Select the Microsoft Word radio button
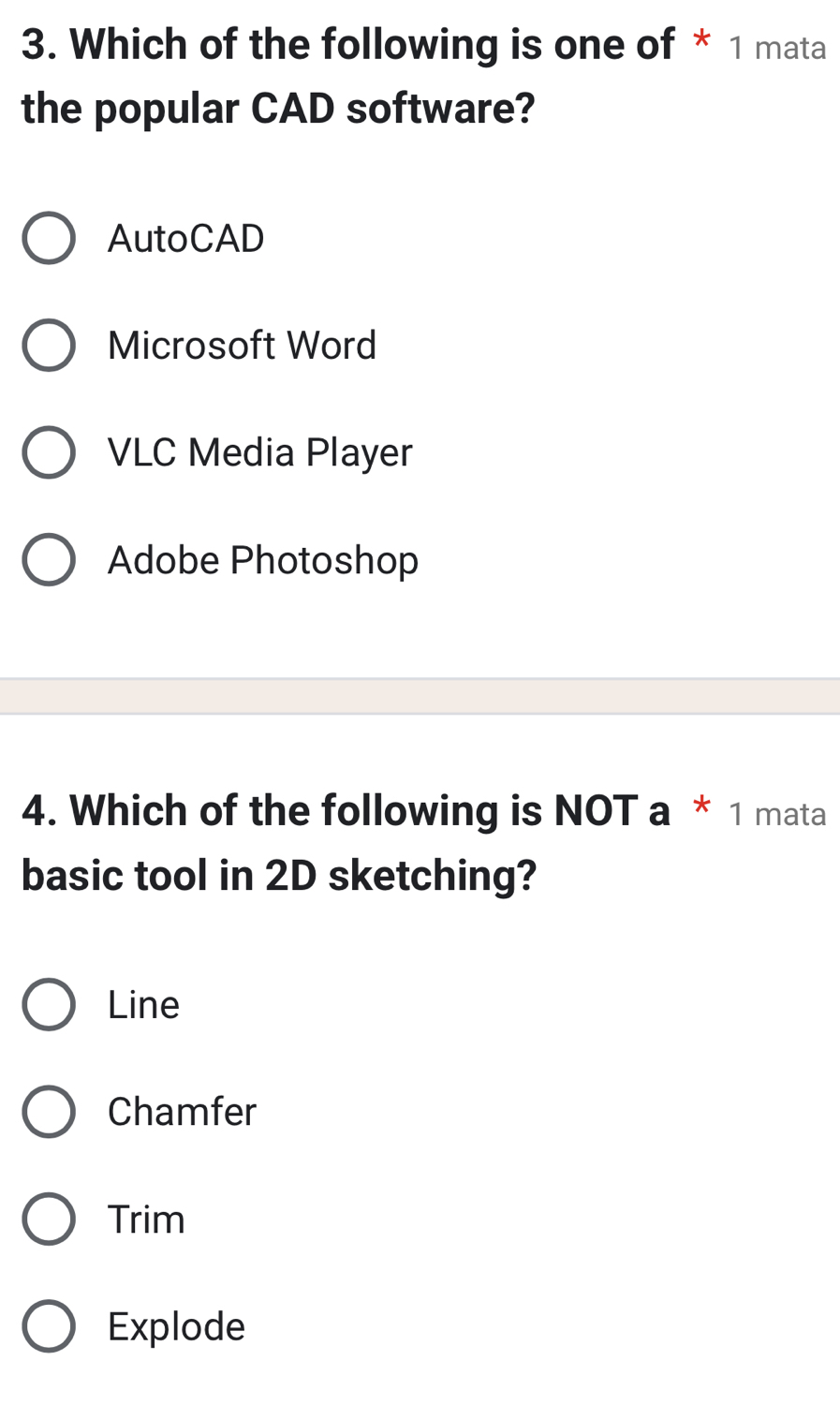 pos(49,346)
